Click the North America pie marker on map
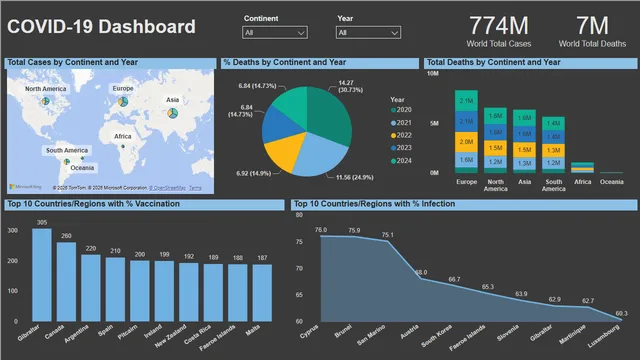This screenshot has height=360, width=640. tap(46, 101)
